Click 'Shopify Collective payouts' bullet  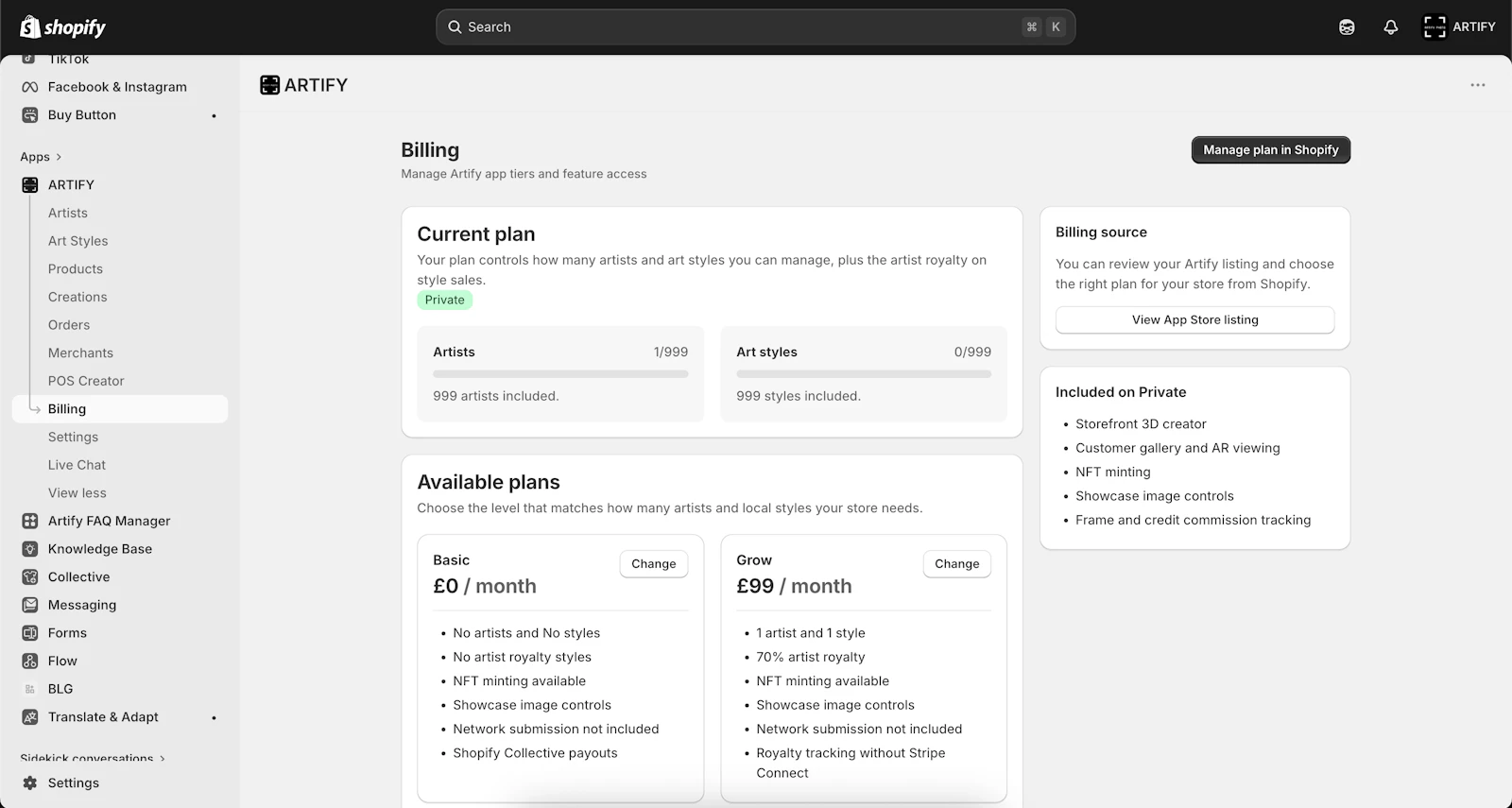click(x=535, y=753)
